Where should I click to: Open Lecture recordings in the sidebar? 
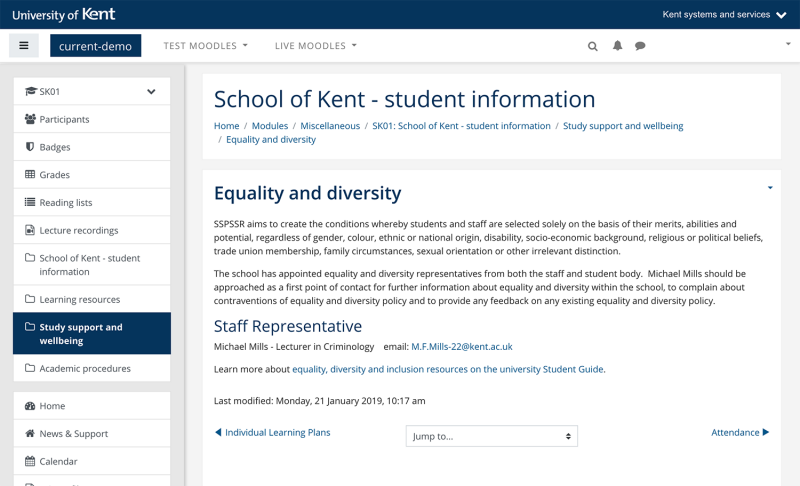point(92,230)
